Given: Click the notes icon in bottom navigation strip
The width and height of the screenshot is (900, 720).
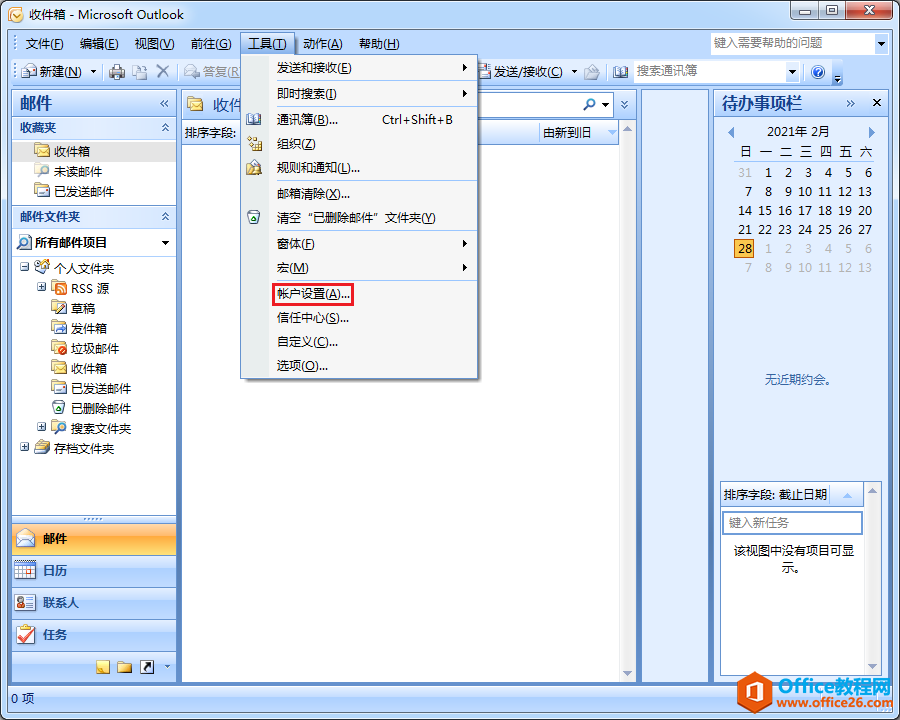Looking at the screenshot, I should tap(103, 667).
